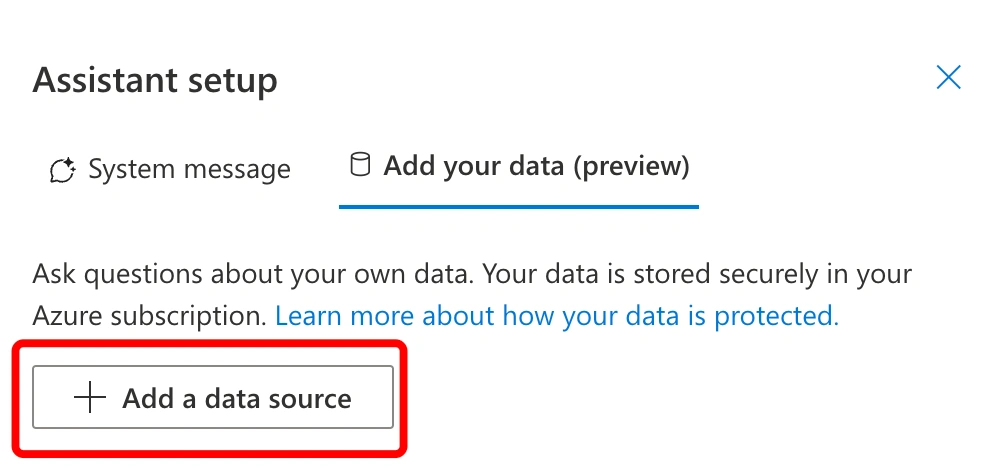This screenshot has height=466, width=1002.
Task: Dismiss the panel with the blue X icon
Action: coord(948,77)
